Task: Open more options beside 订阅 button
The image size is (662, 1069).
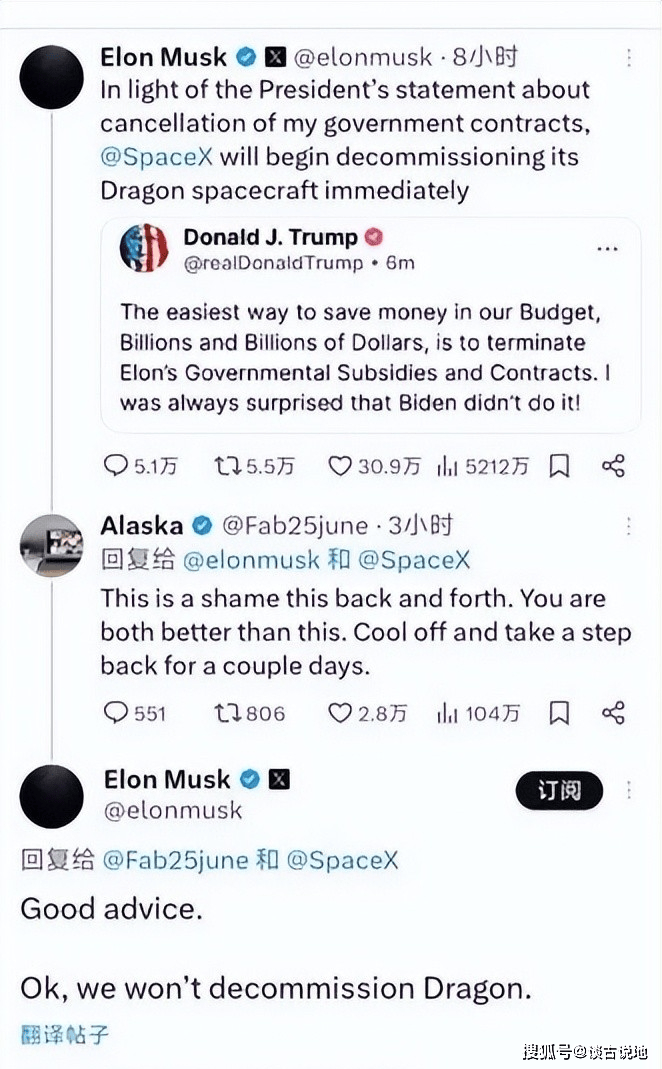Action: coord(629,790)
